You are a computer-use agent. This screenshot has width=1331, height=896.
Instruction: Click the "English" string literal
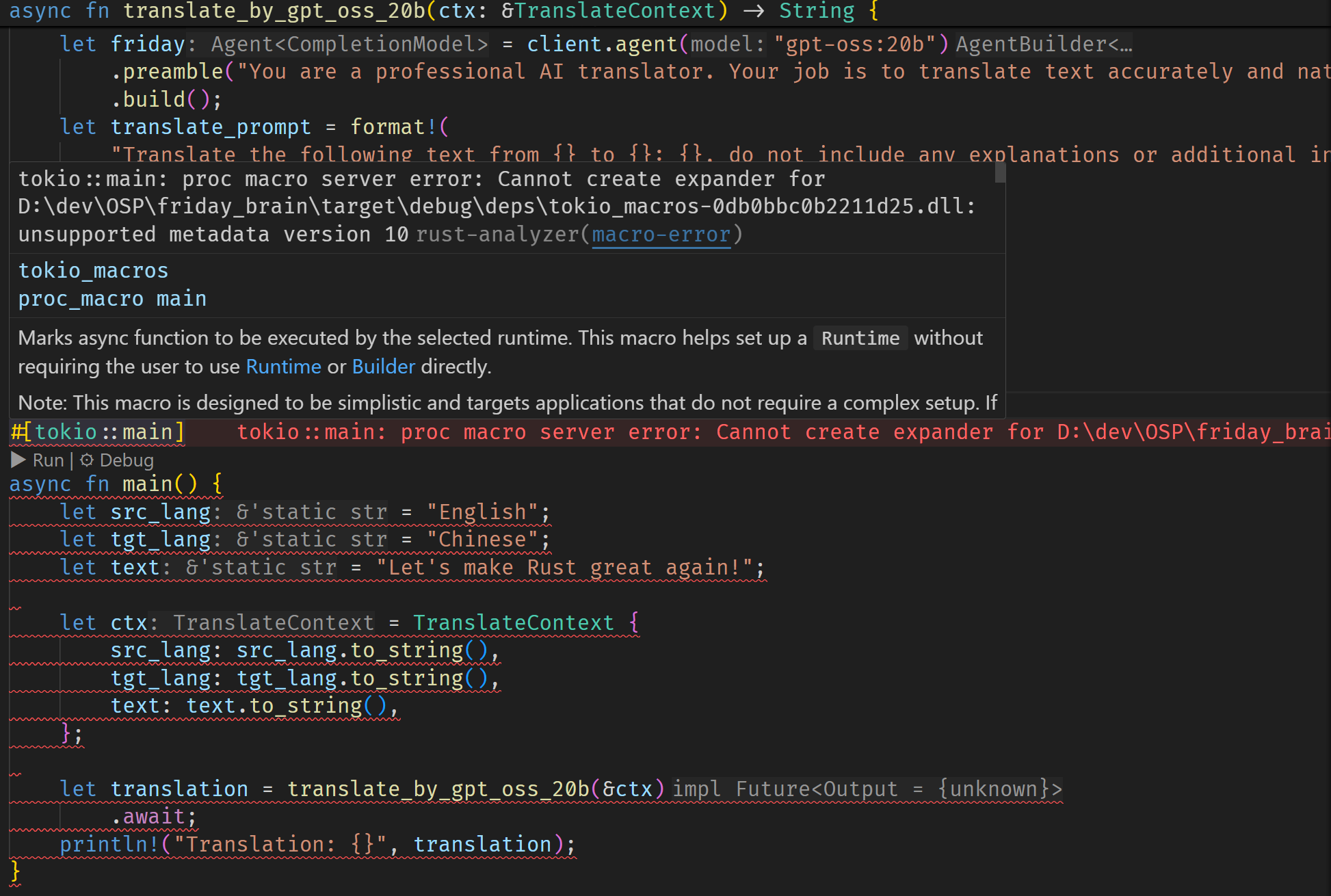point(483,512)
